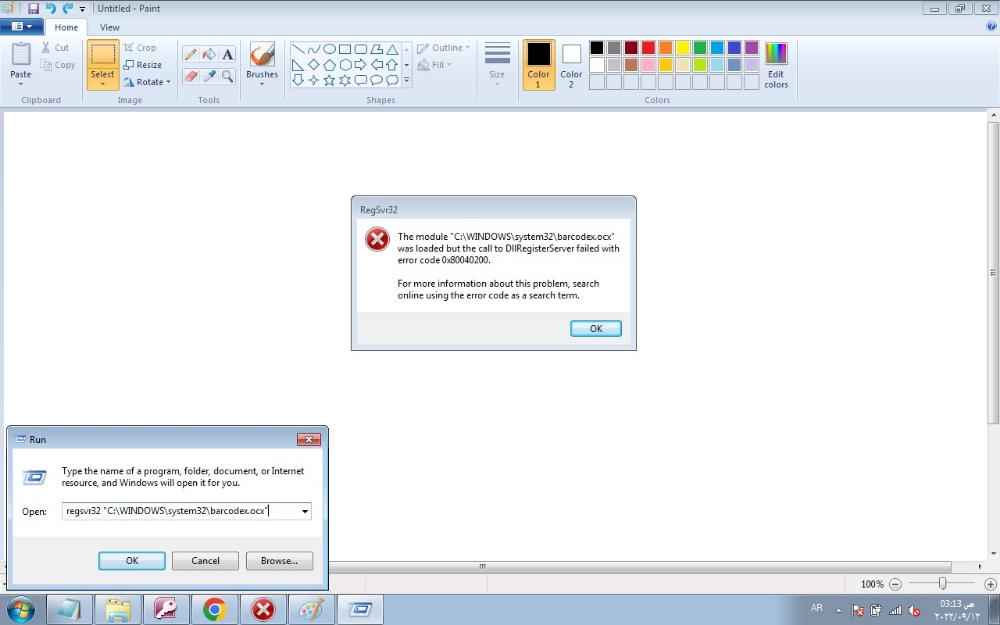Click the Browse... button in Run dialog

pos(279,561)
